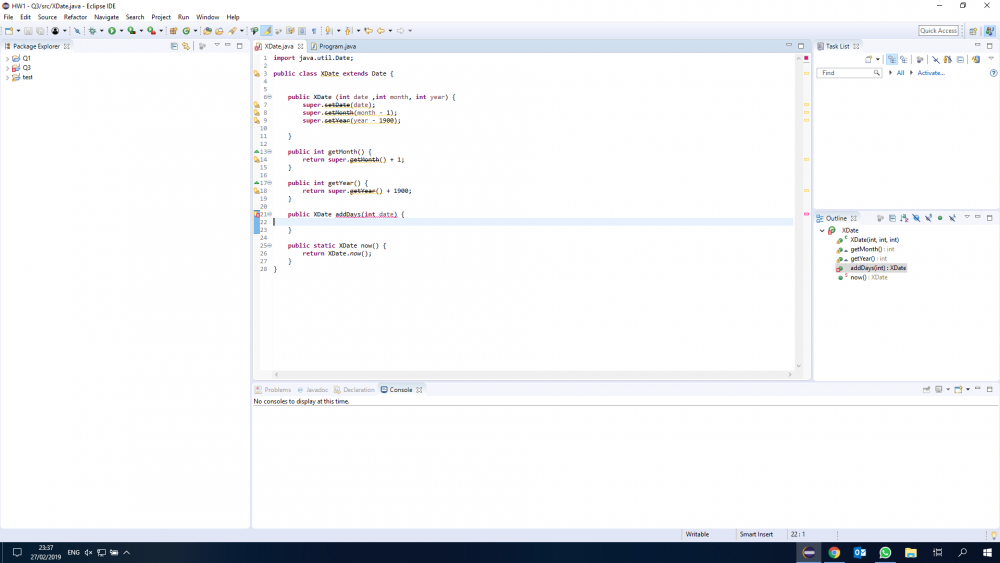Click the New Java Package toolbar icon
Image resolution: width=1000 pixels, height=563 pixels.
coord(173,31)
